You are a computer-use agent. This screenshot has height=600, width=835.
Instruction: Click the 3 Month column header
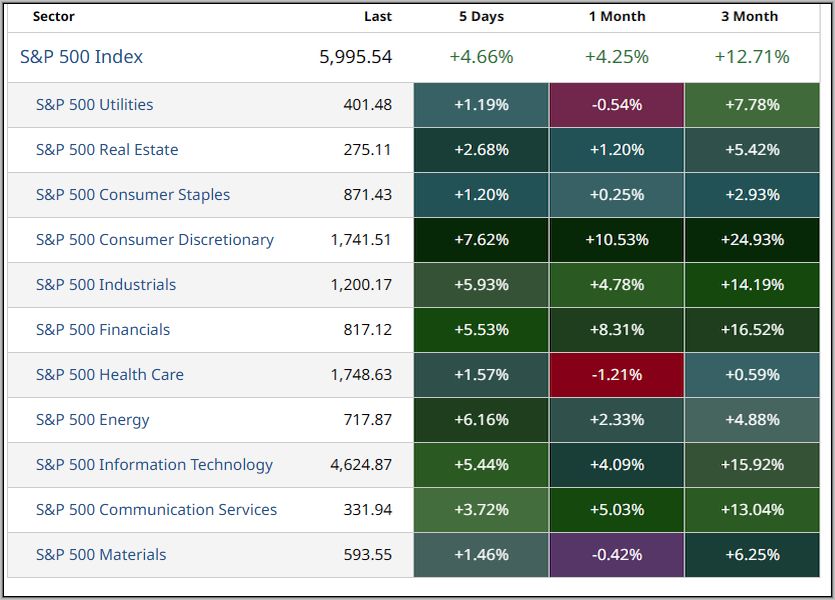tap(752, 16)
